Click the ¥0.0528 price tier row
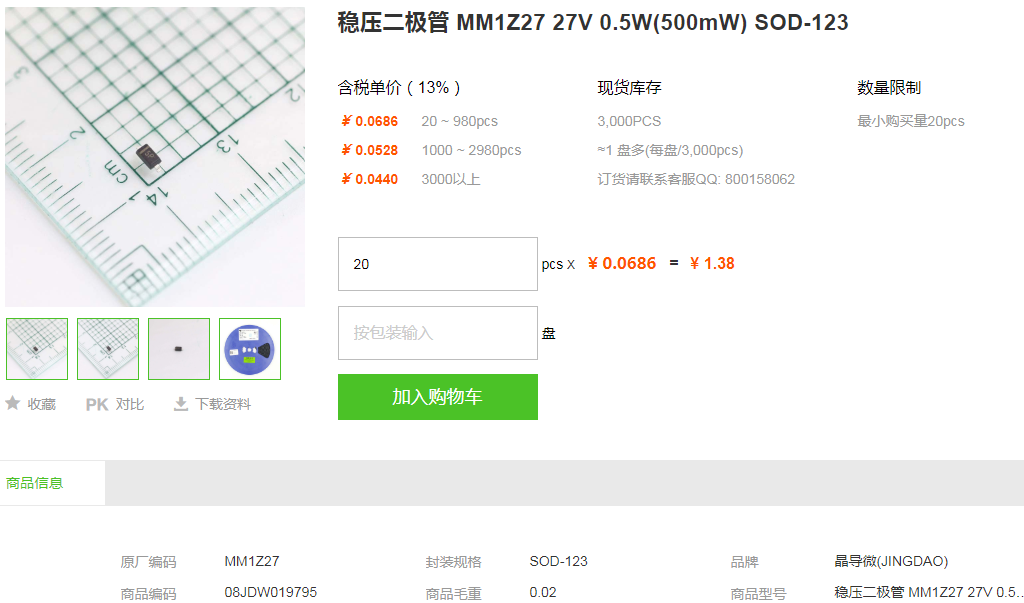Image resolution: width=1024 pixels, height=603 pixels. tap(431, 150)
